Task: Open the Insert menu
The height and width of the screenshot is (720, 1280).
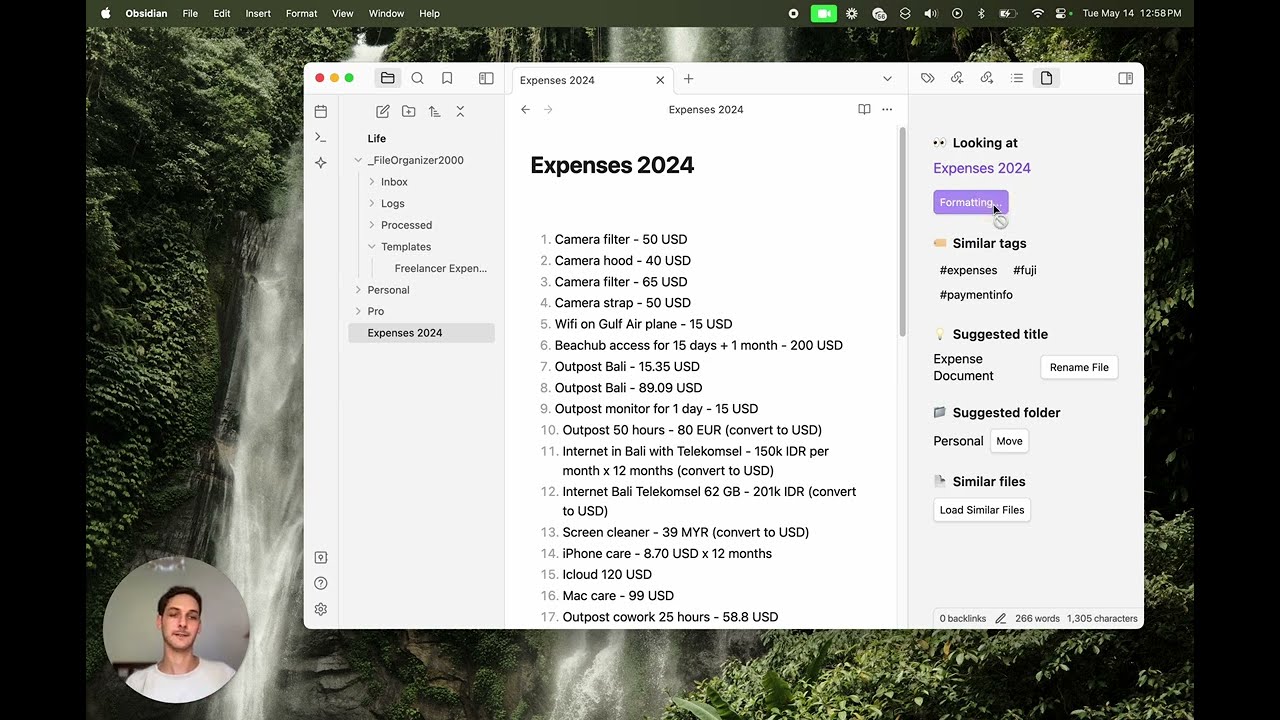Action: (258, 13)
